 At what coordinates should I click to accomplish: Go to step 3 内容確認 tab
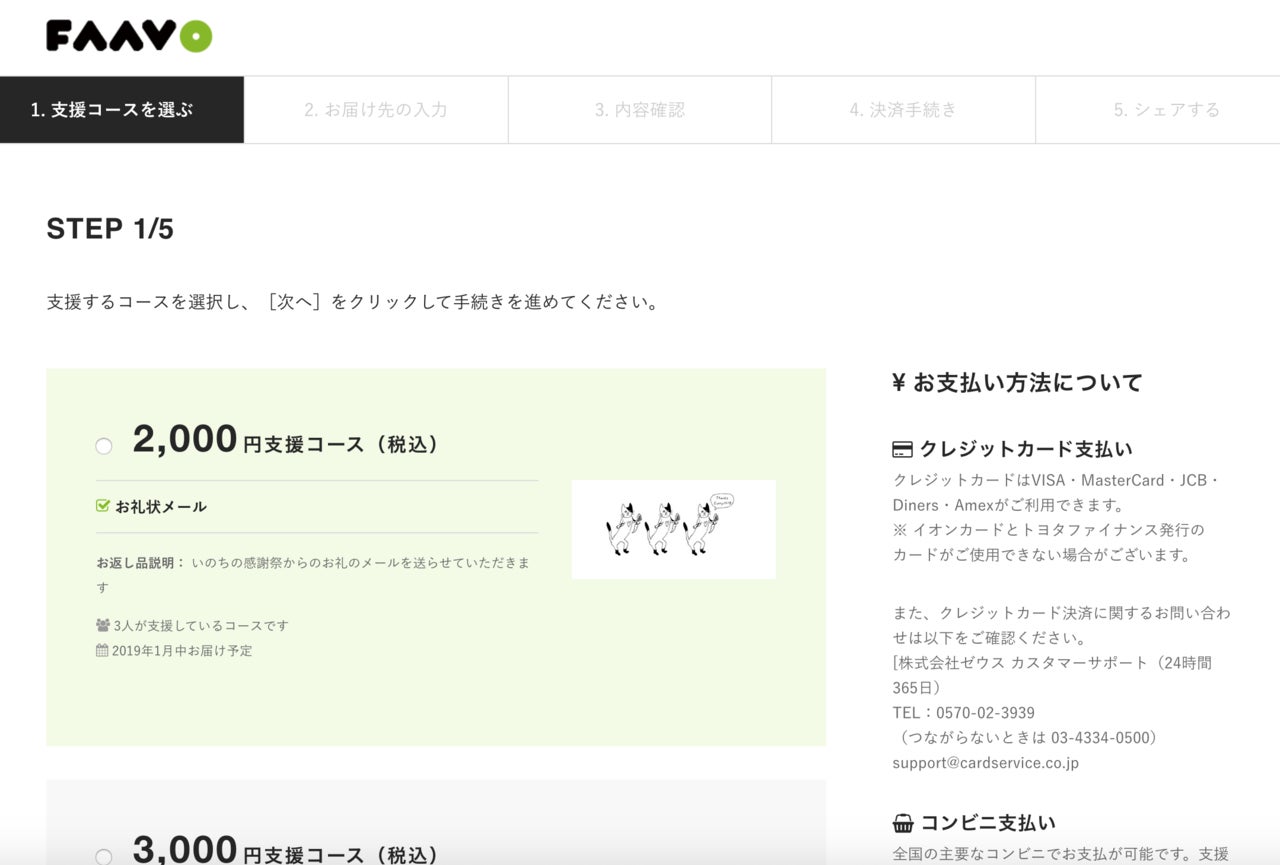pyautogui.click(x=640, y=110)
